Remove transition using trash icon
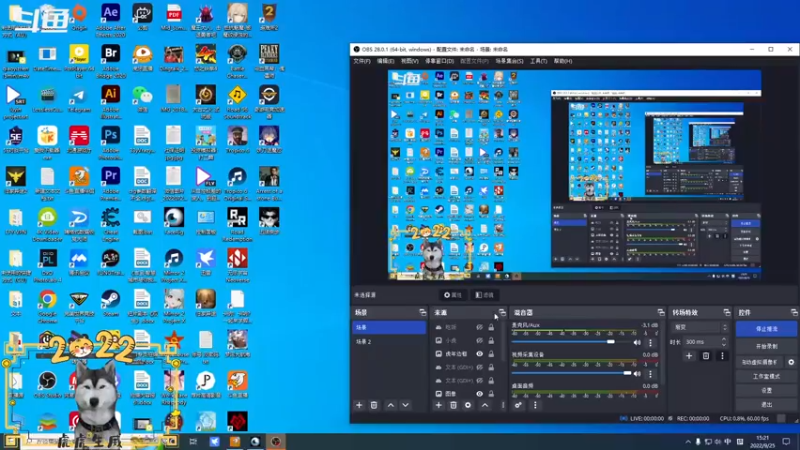The height and width of the screenshot is (450, 800). [x=706, y=356]
